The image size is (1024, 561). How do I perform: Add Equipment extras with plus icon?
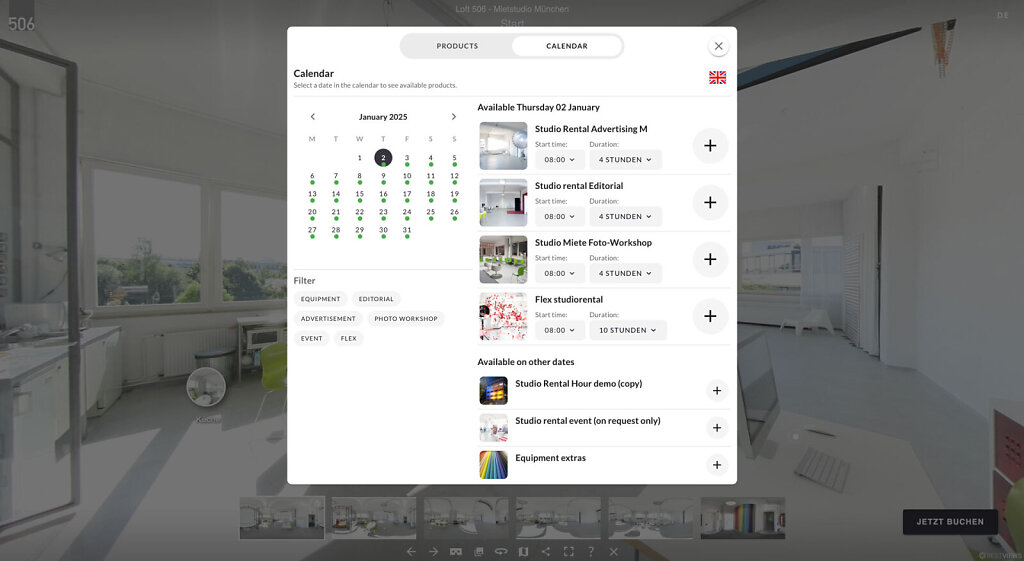pyautogui.click(x=716, y=465)
